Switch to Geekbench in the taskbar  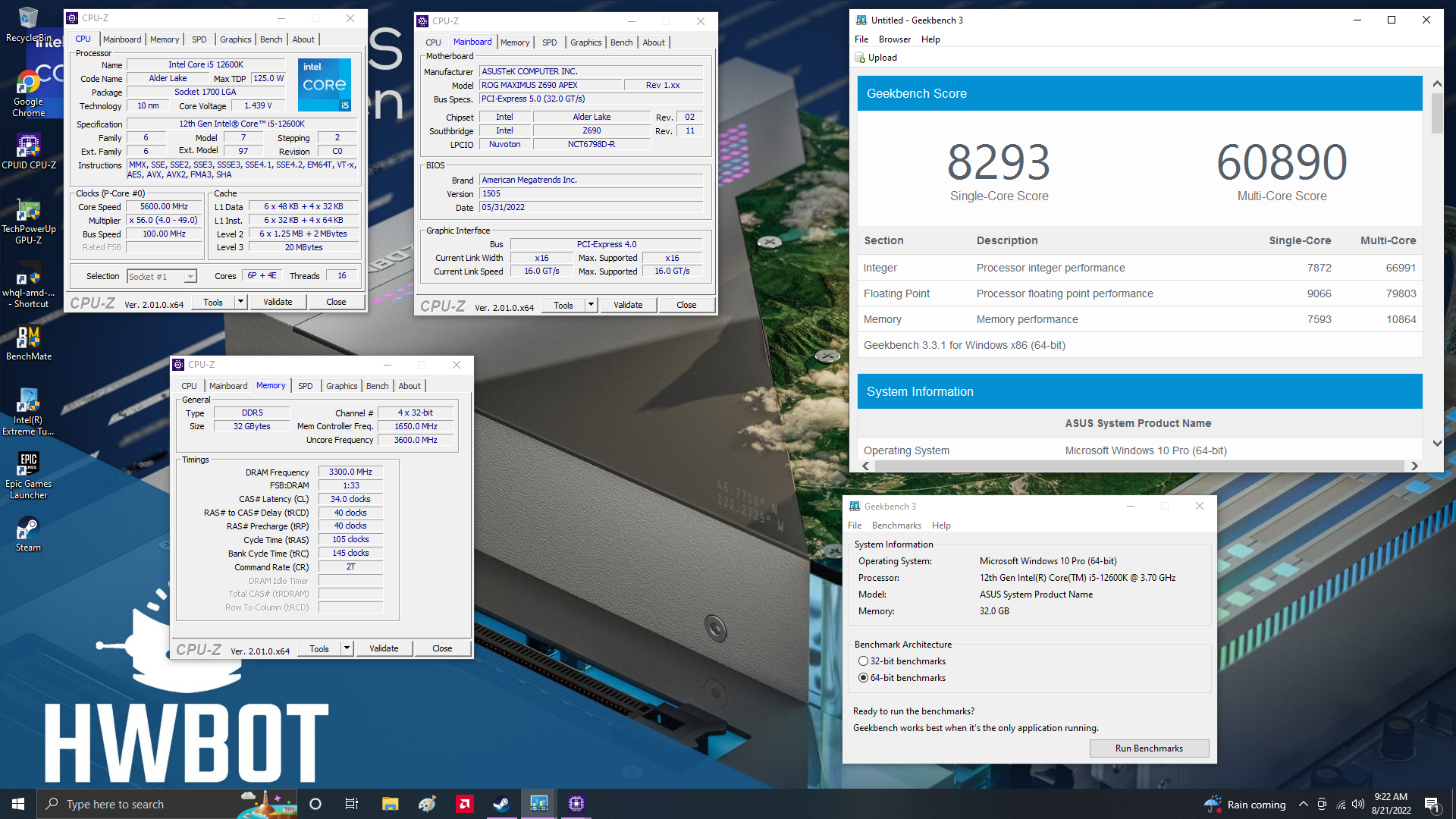(538, 804)
